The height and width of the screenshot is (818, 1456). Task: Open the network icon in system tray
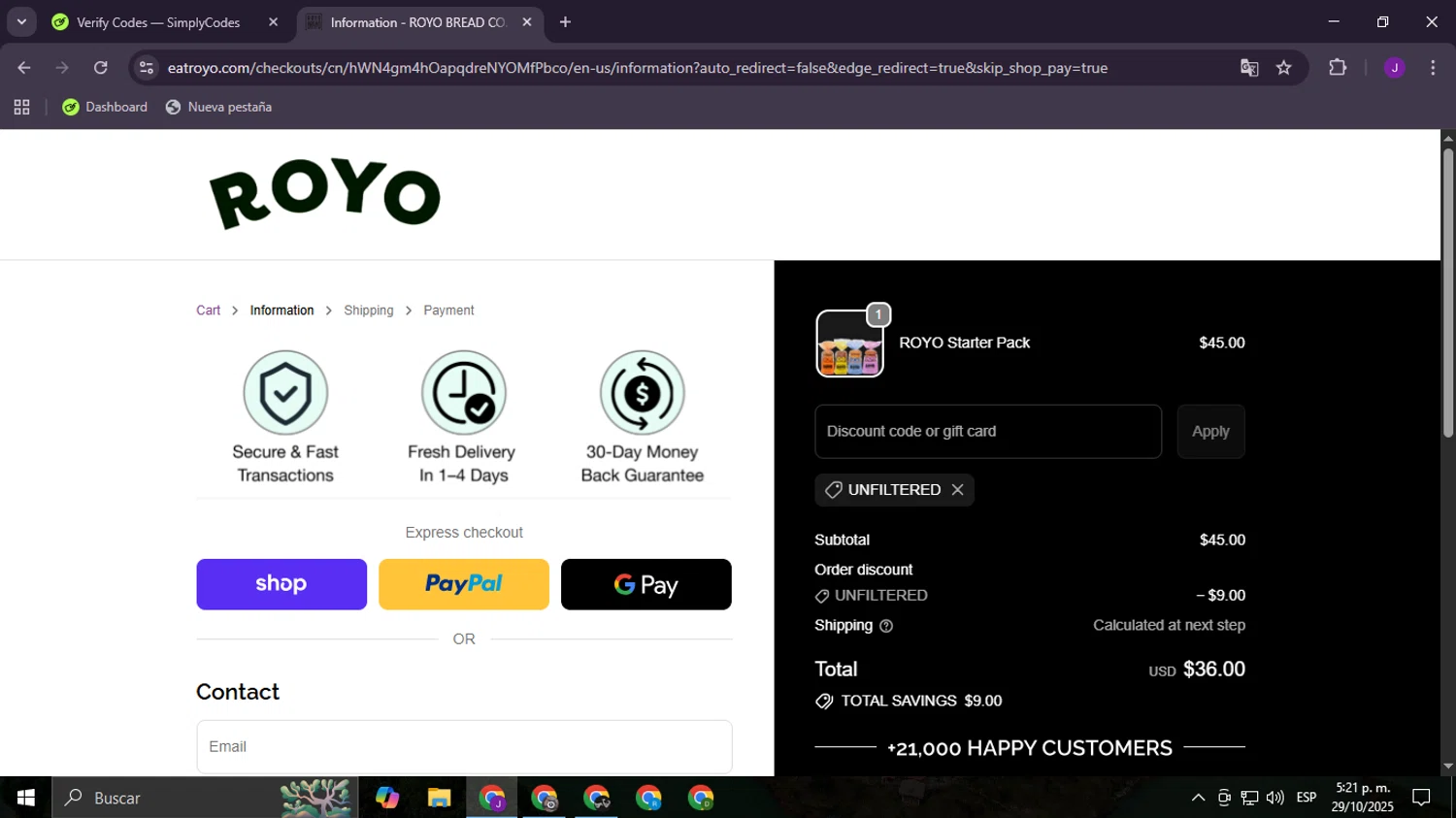[x=1249, y=798]
